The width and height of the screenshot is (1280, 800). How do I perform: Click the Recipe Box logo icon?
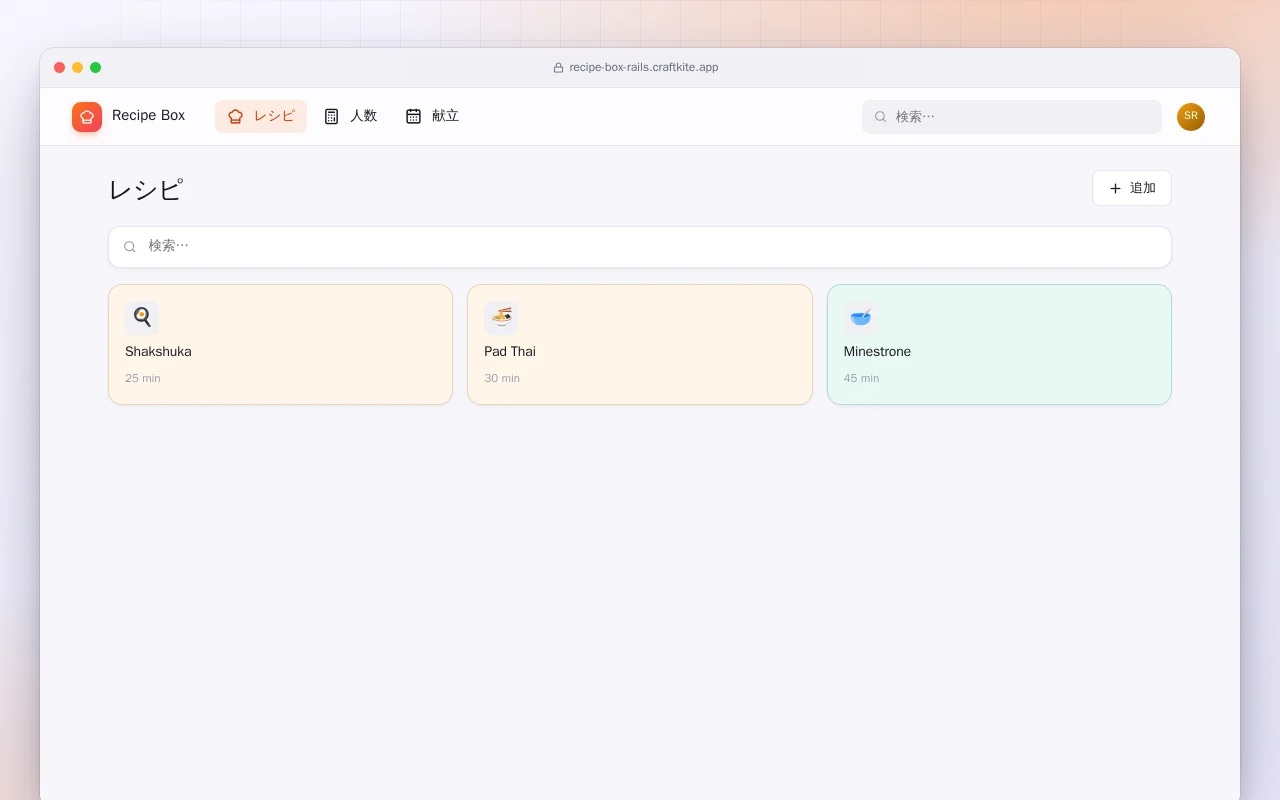tap(87, 117)
